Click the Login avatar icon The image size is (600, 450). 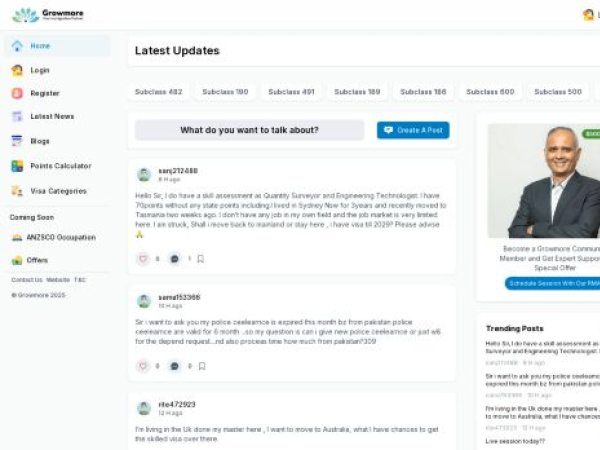17,70
